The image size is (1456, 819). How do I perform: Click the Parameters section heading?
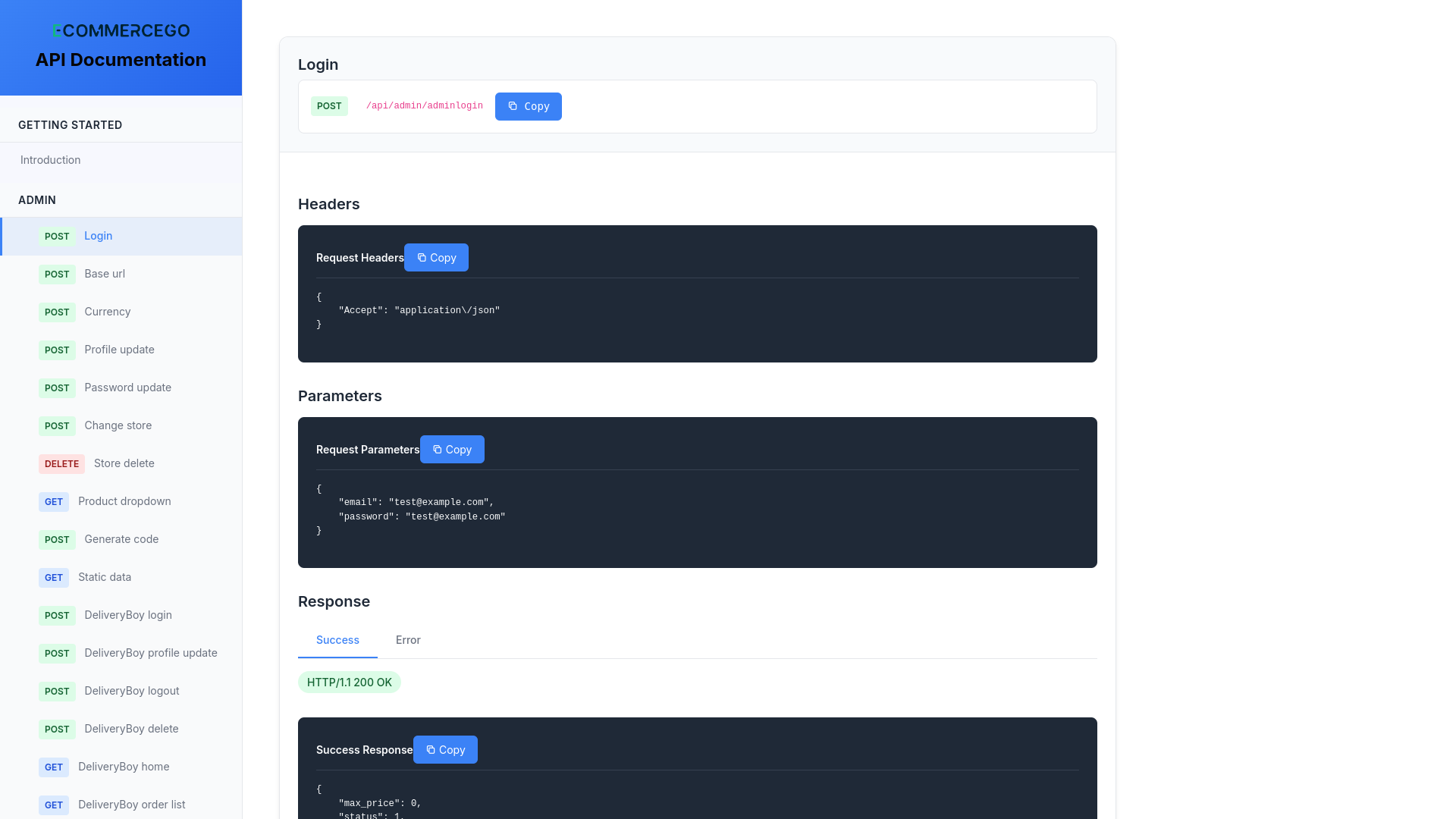point(340,396)
